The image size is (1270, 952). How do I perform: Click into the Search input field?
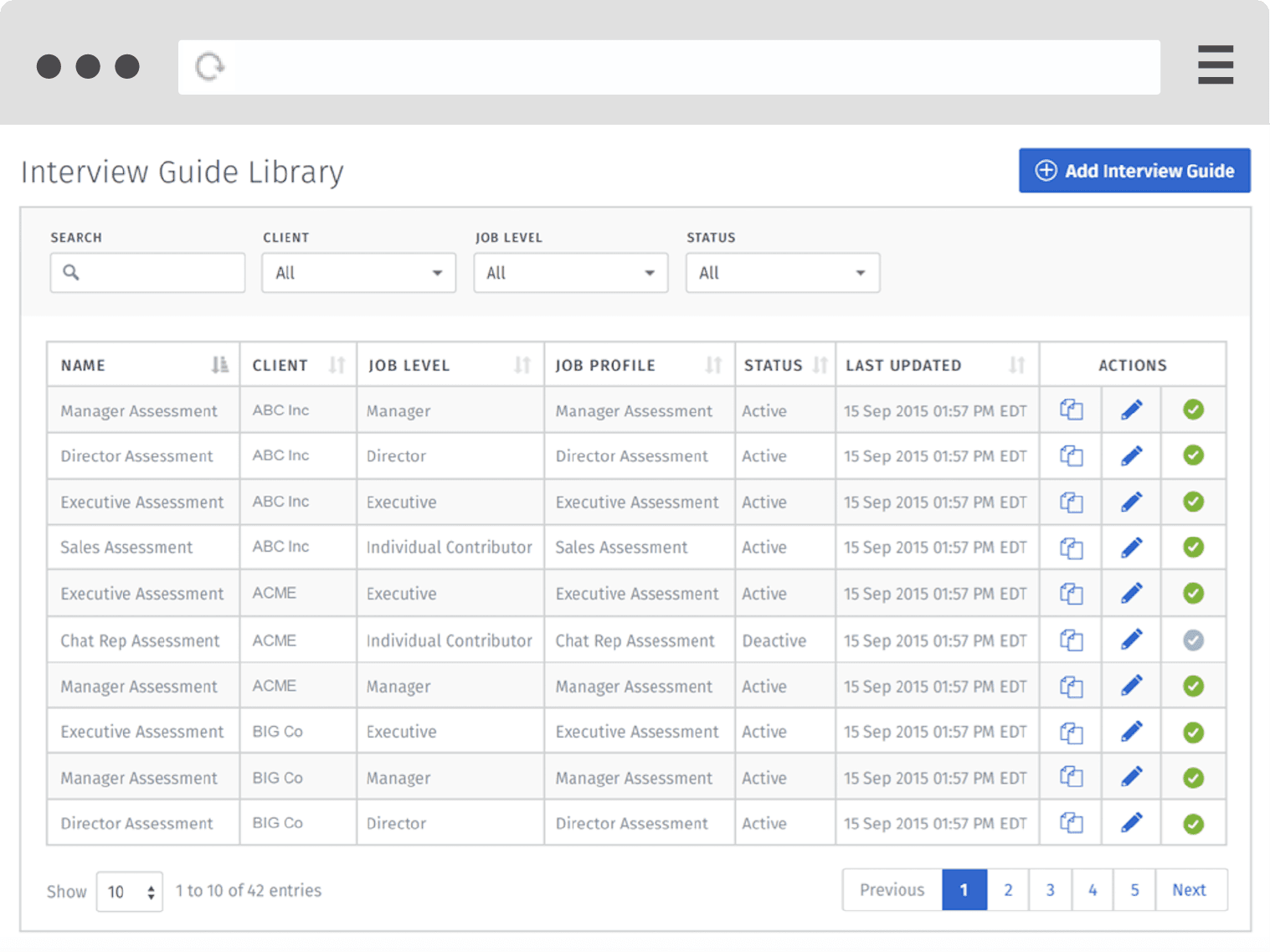pyautogui.click(x=147, y=273)
